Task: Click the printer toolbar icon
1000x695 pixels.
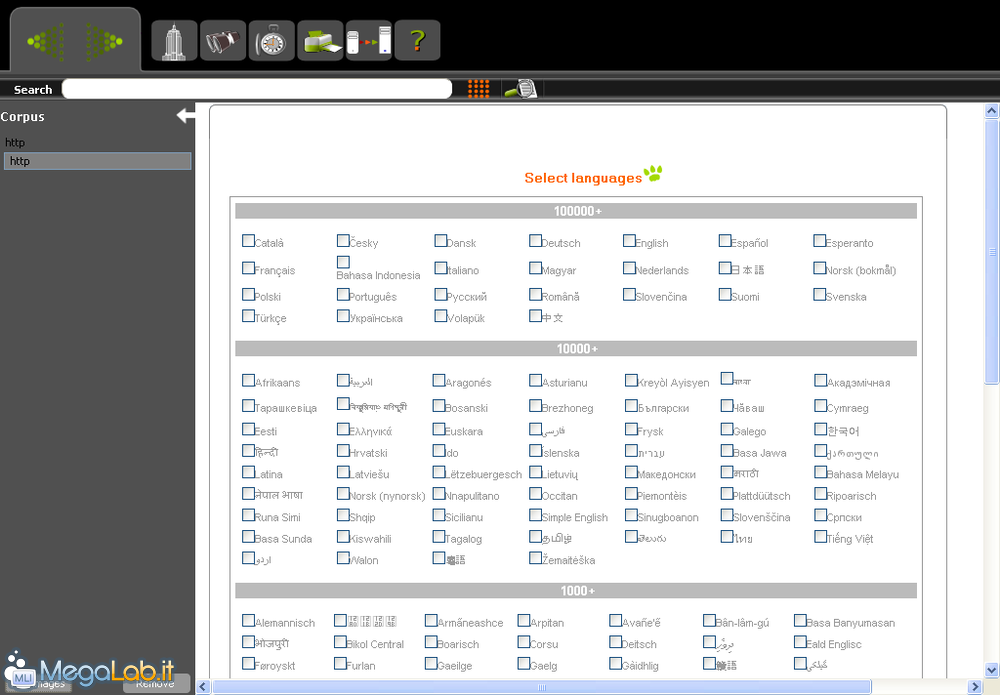Action: pyautogui.click(x=320, y=41)
